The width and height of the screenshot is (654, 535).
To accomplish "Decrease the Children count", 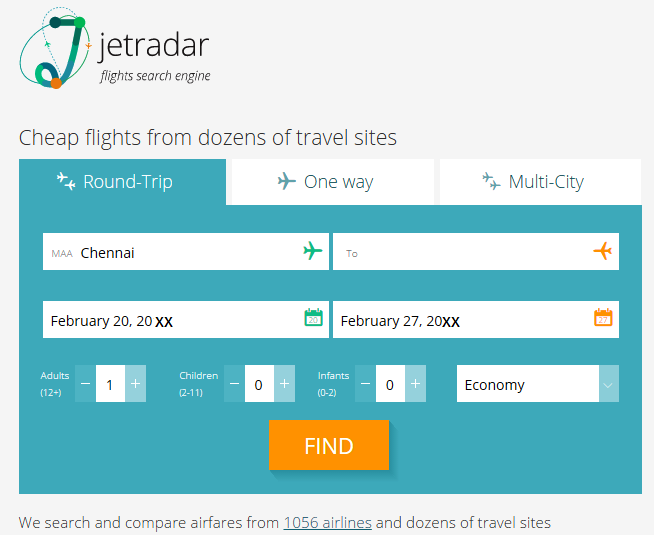I will click(x=234, y=384).
